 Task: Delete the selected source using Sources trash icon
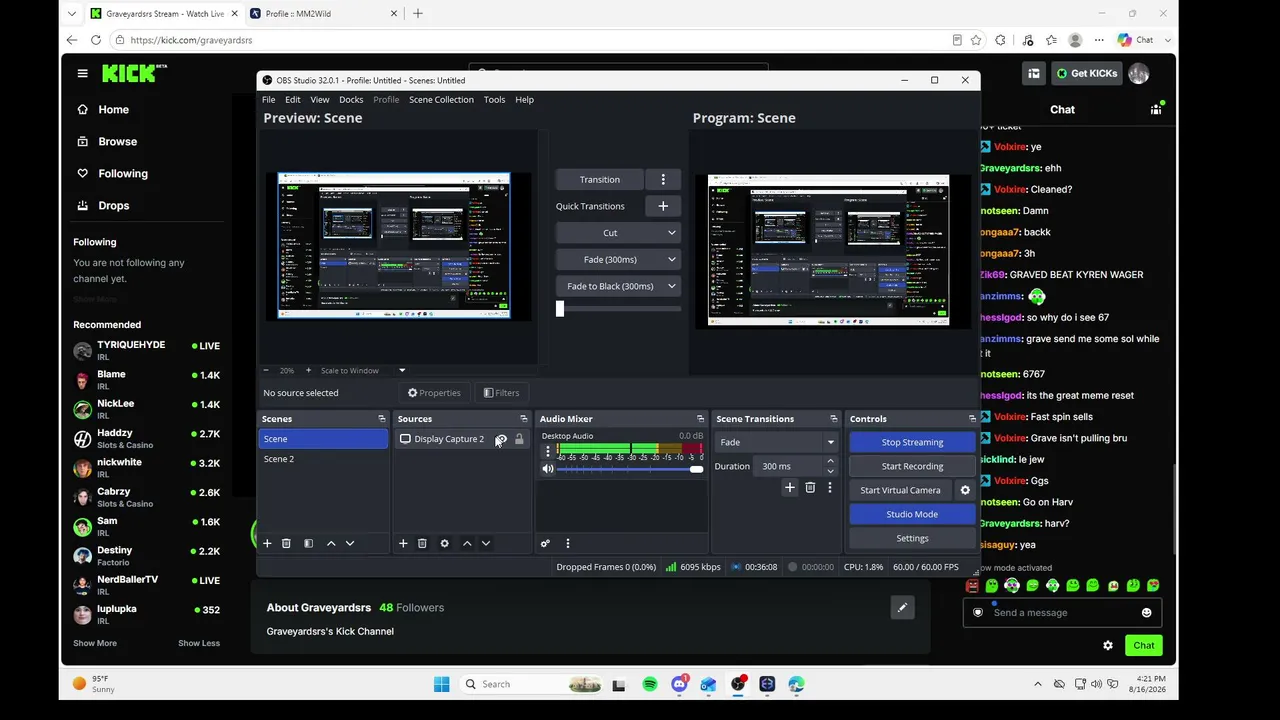point(422,543)
